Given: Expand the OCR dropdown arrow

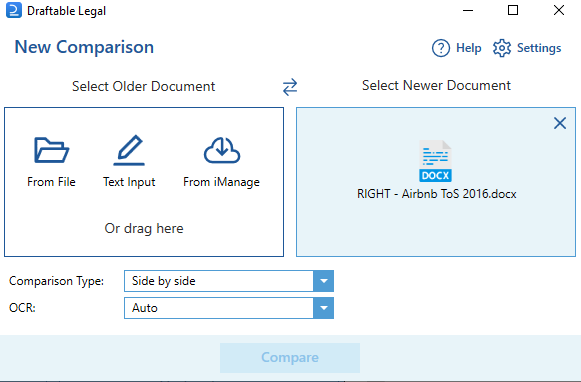Looking at the screenshot, I should point(323,308).
